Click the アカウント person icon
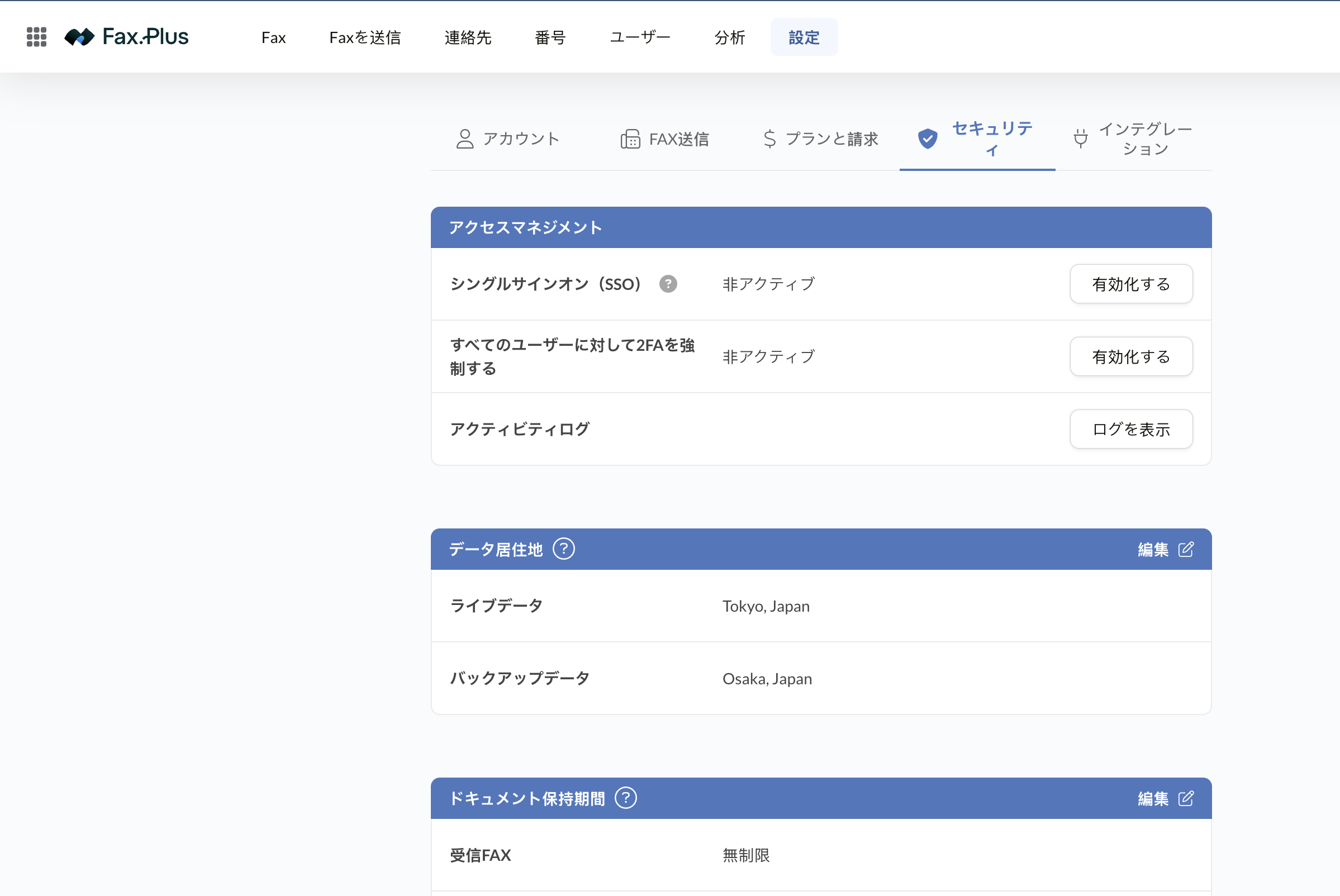This screenshot has height=896, width=1340. pyautogui.click(x=465, y=139)
